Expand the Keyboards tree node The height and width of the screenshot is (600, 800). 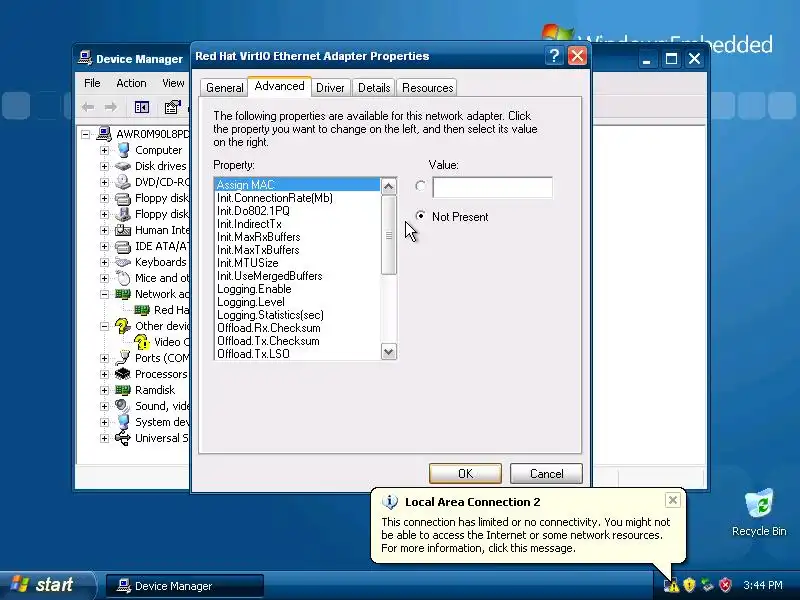click(x=104, y=262)
